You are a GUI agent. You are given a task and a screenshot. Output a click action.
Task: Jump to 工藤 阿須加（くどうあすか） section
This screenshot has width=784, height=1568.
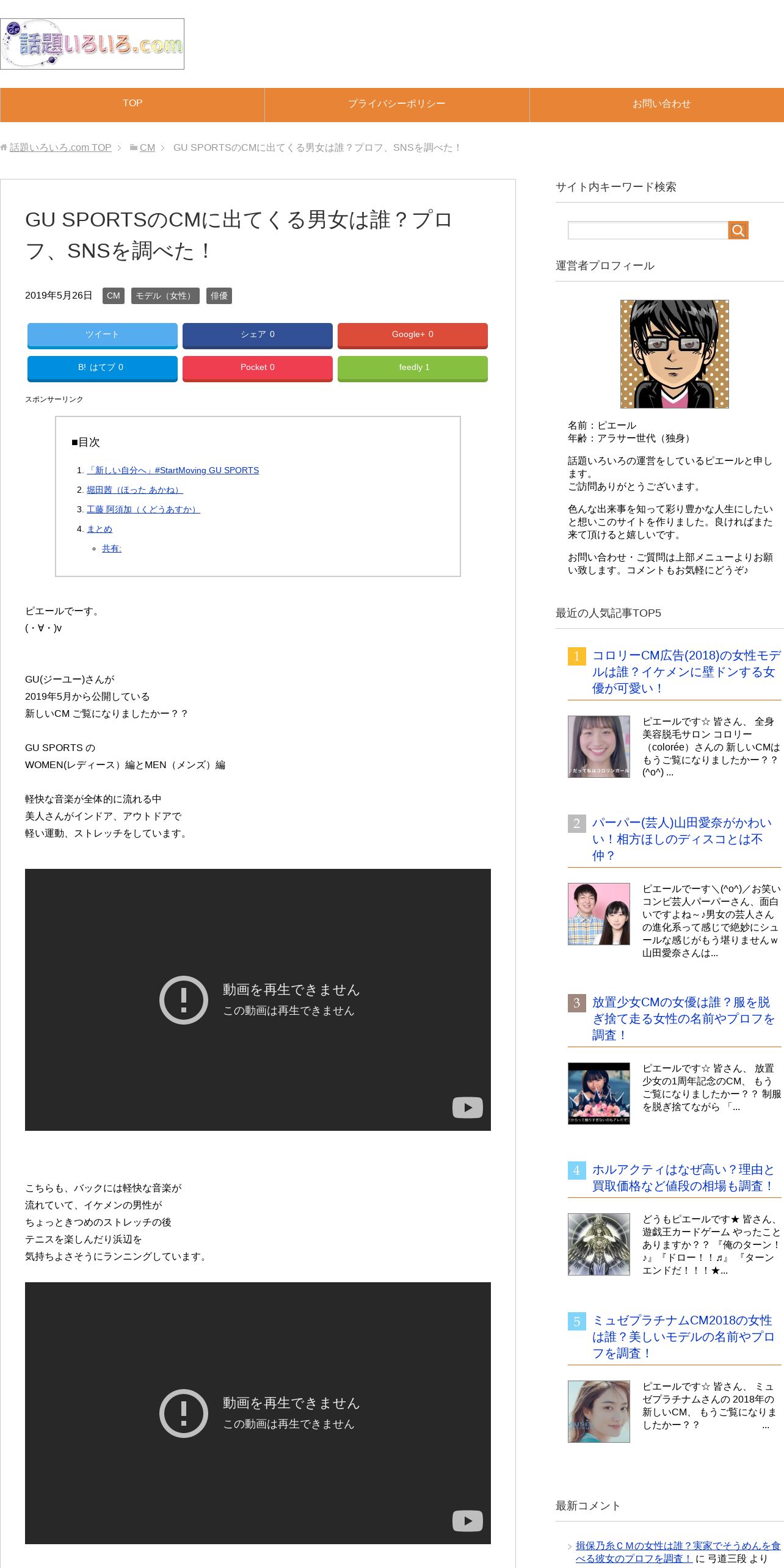pyautogui.click(x=143, y=509)
